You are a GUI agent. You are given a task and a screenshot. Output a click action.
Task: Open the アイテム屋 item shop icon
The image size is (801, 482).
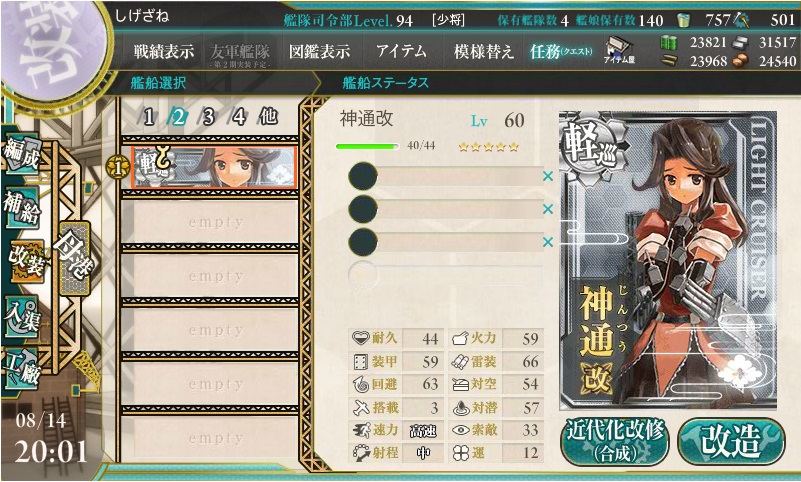pyautogui.click(x=619, y=51)
